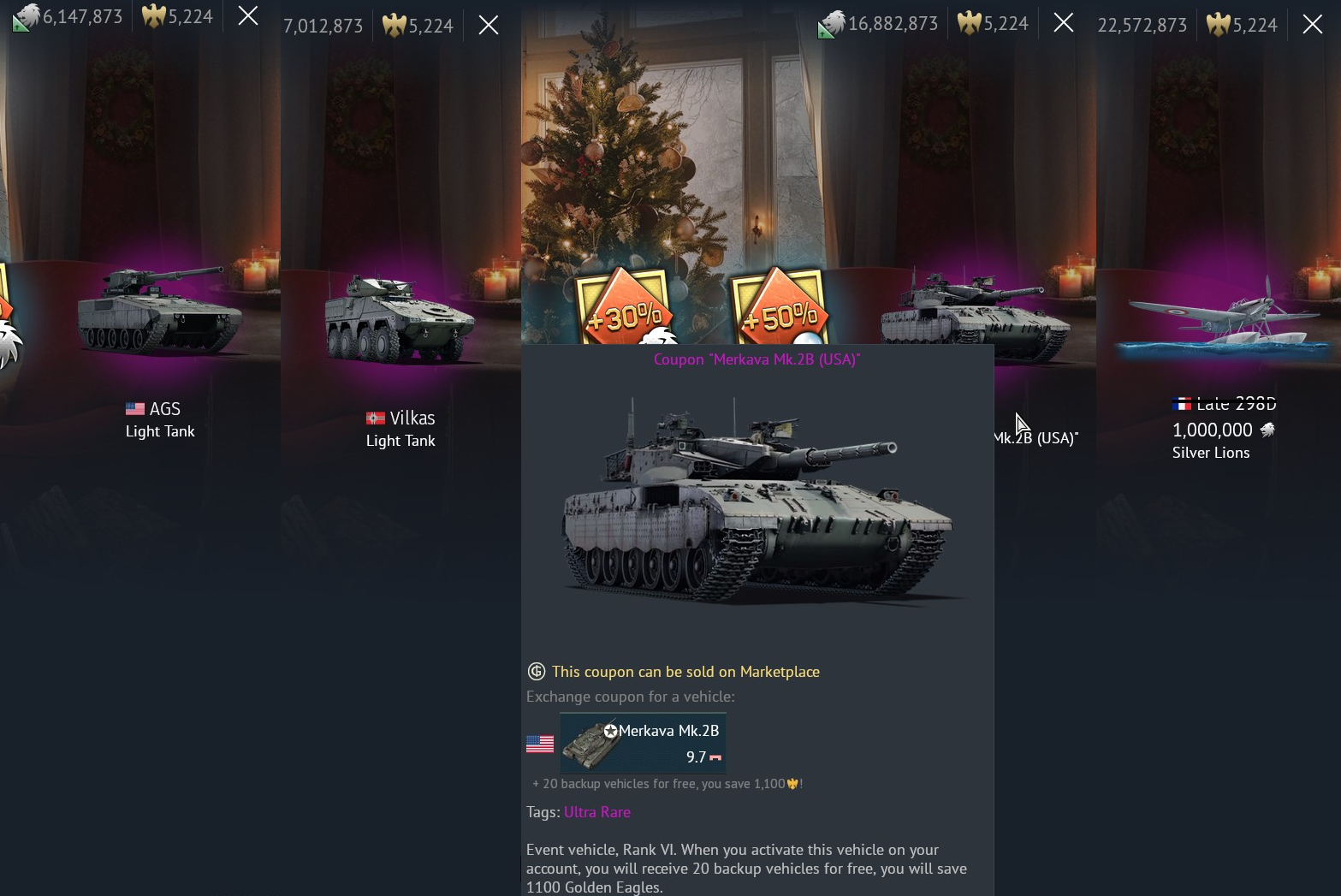Click the Late 298D seaplane image
1341x896 pixels.
pyautogui.click(x=1224, y=321)
